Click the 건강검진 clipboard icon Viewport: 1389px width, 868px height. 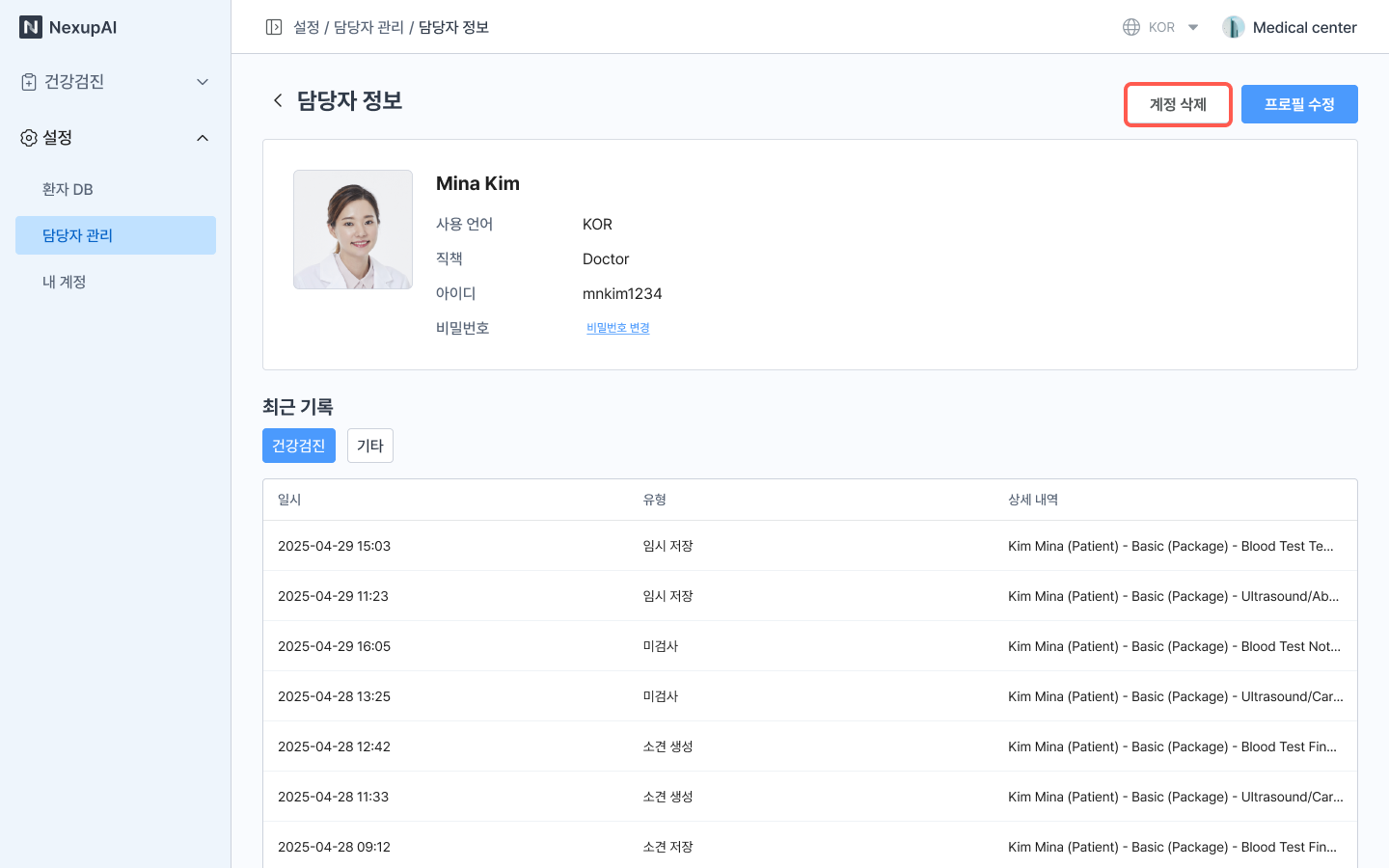(x=29, y=82)
